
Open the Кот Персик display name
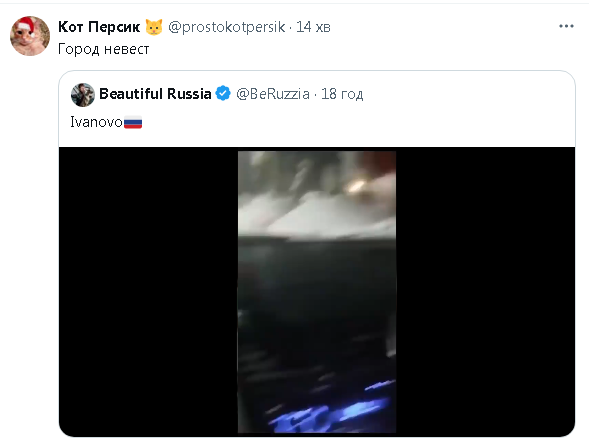pyautogui.click(x=99, y=27)
